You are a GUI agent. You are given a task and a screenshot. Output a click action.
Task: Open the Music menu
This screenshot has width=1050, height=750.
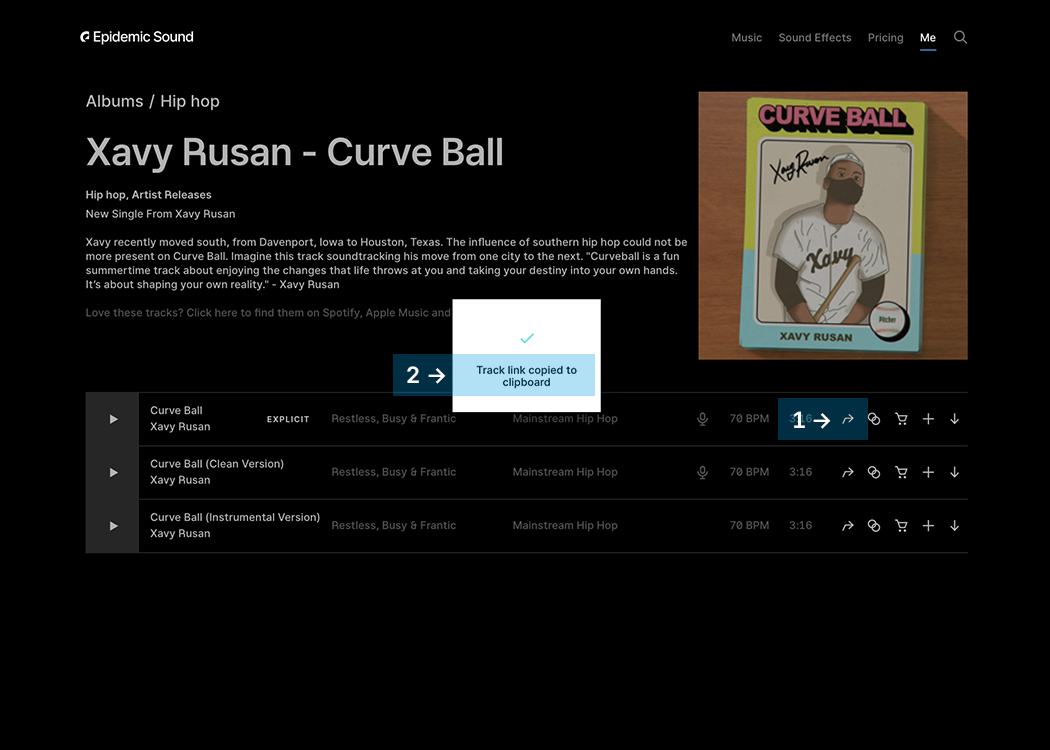(746, 38)
